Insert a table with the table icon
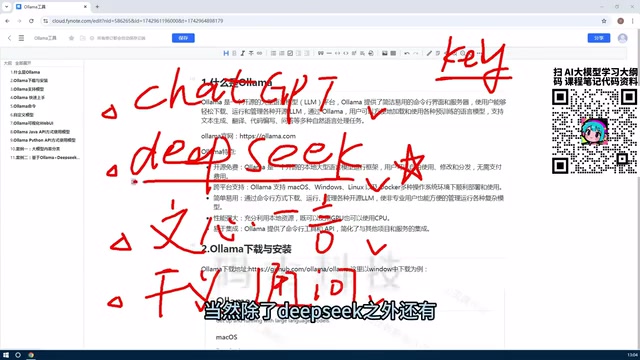Image resolution: width=640 pixels, height=360 pixels. click(393, 53)
